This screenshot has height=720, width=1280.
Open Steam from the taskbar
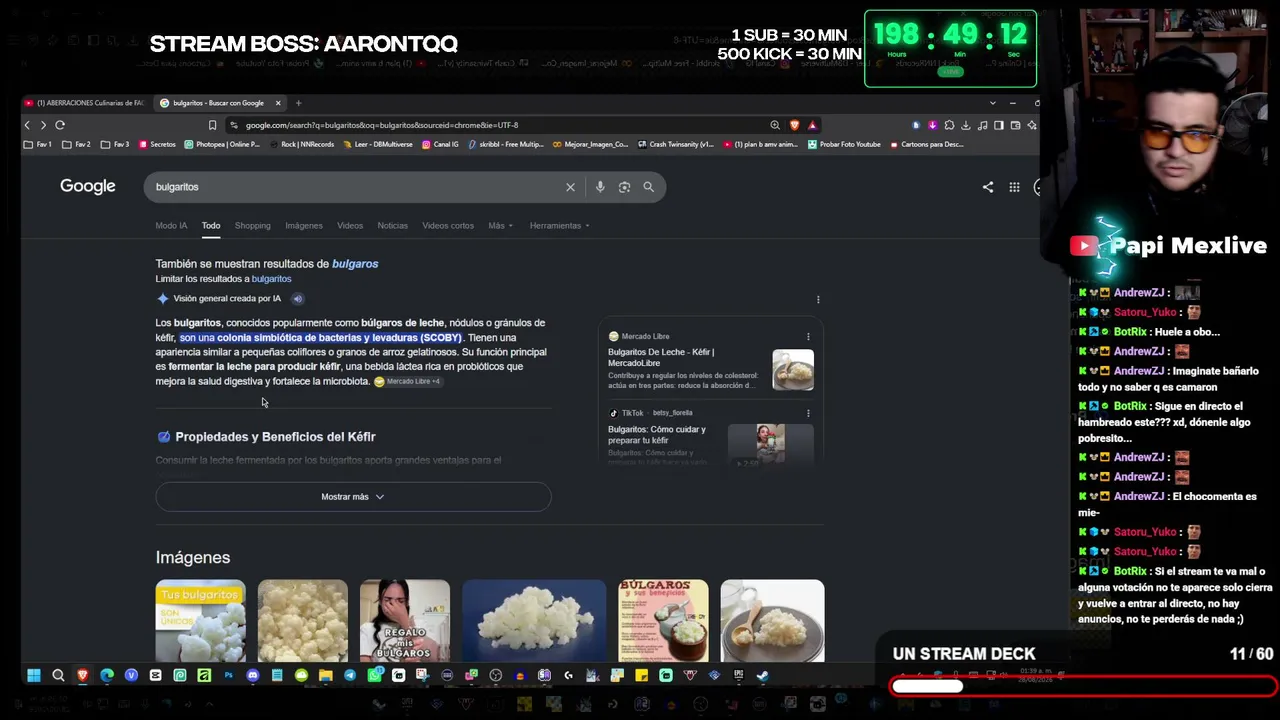click(762, 676)
